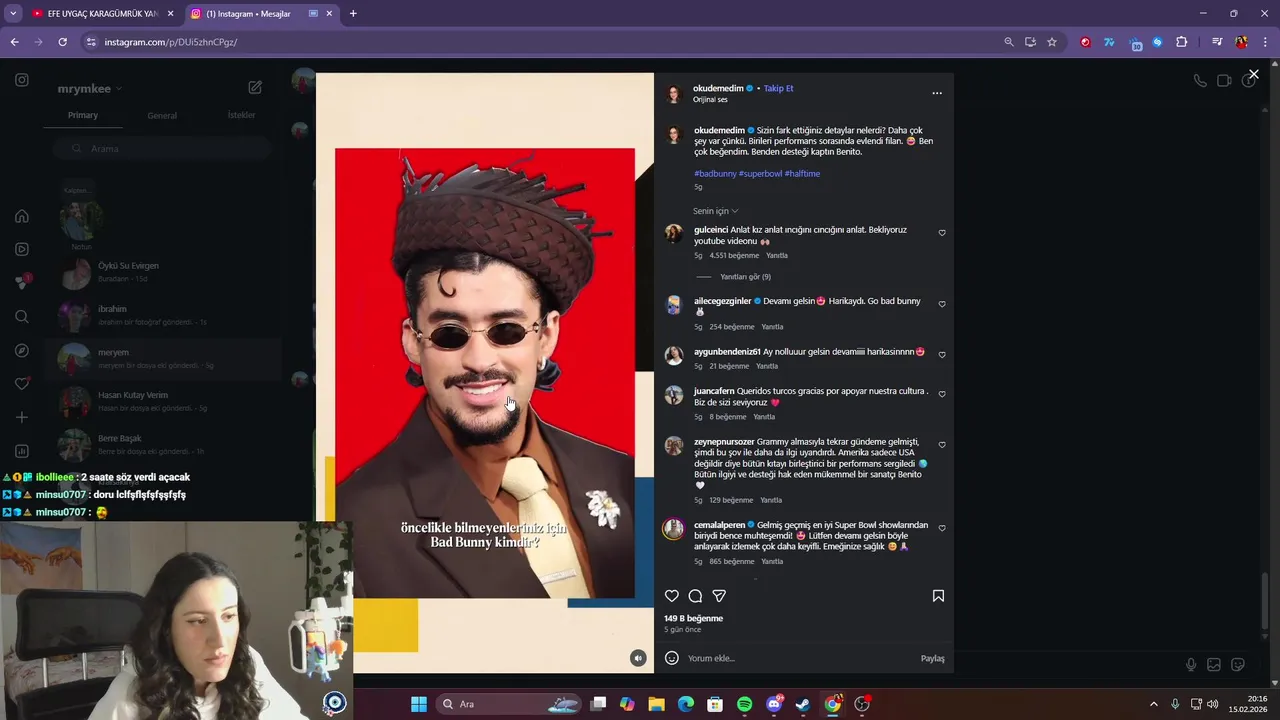Bookmark this page with star icon
Viewport: 1280px width, 720px height.
[1052, 42]
